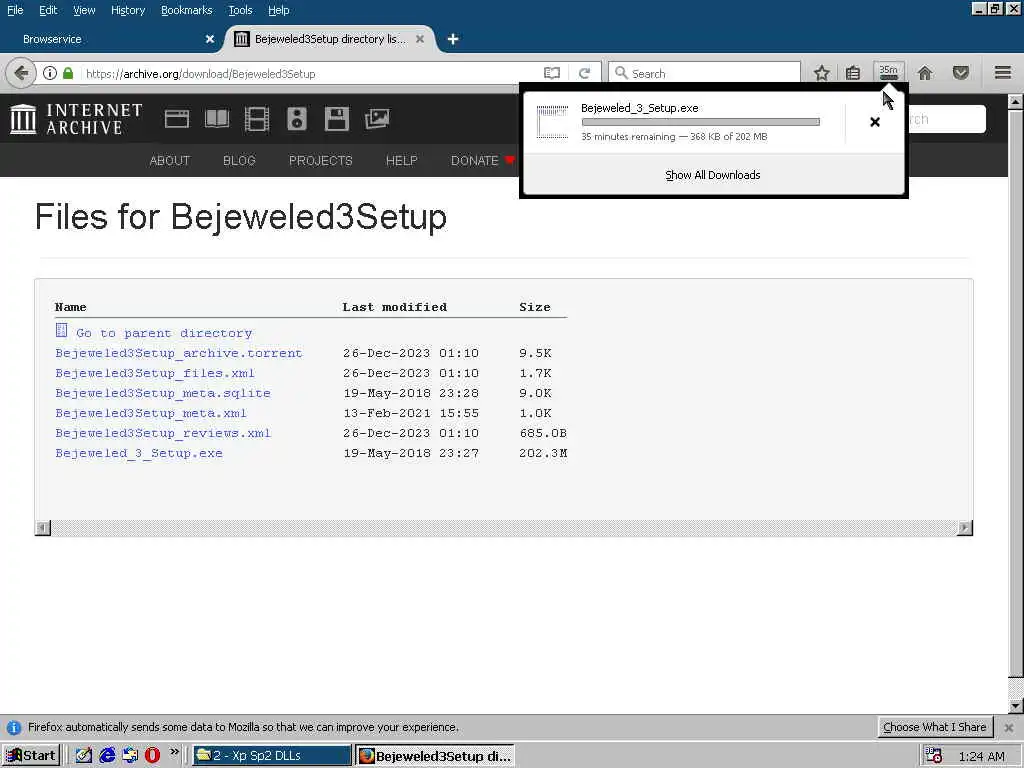This screenshot has height=768, width=1024.
Task: Open site information icon in address bar
Action: 50,73
